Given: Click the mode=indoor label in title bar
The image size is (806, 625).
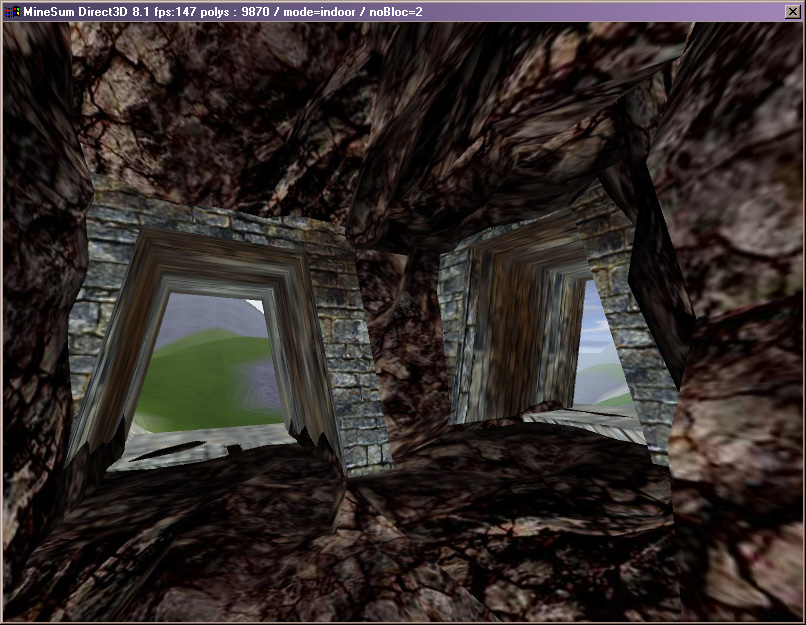Looking at the screenshot, I should click(341, 11).
